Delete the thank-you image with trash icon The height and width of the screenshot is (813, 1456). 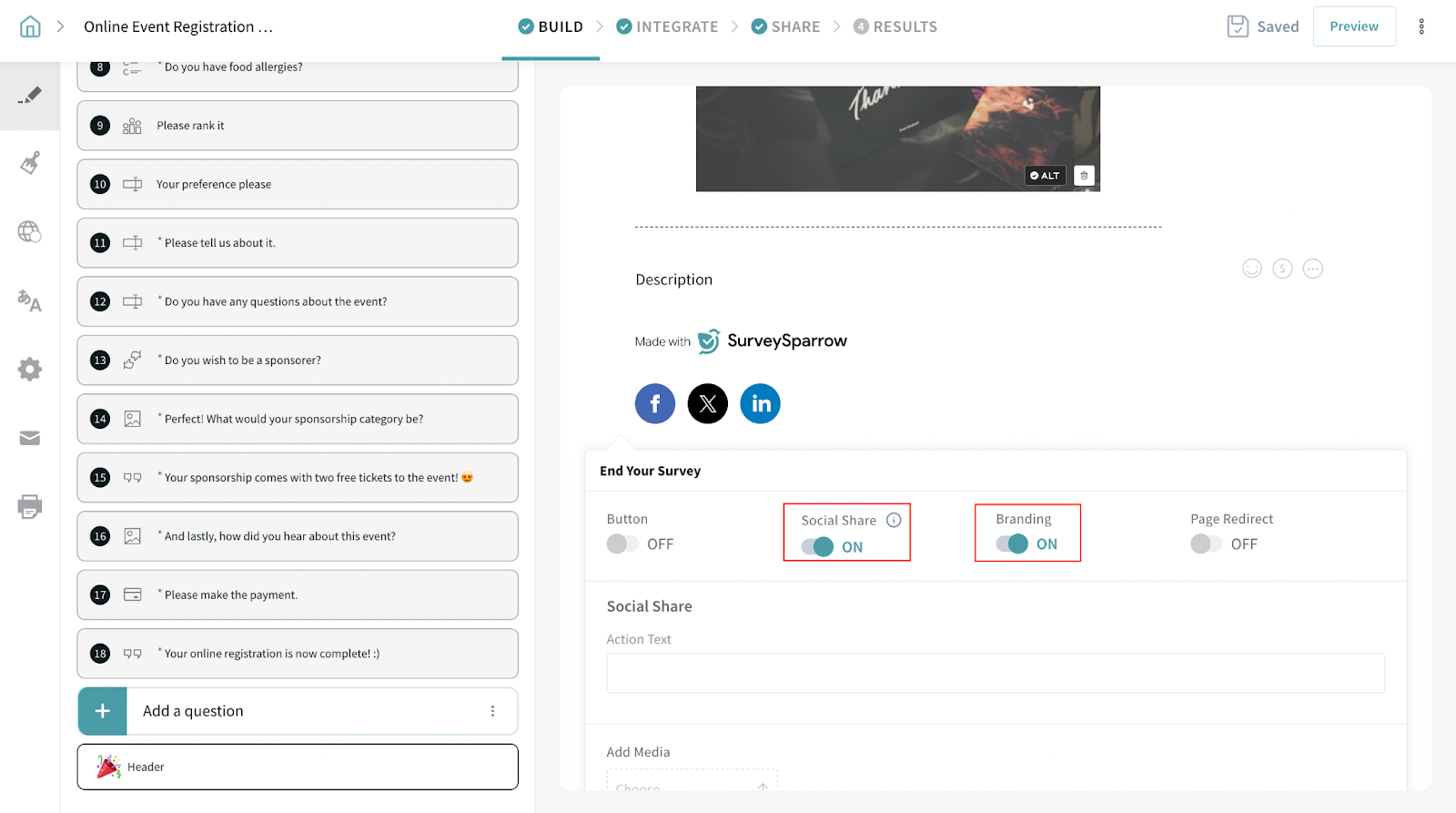pos(1084,176)
